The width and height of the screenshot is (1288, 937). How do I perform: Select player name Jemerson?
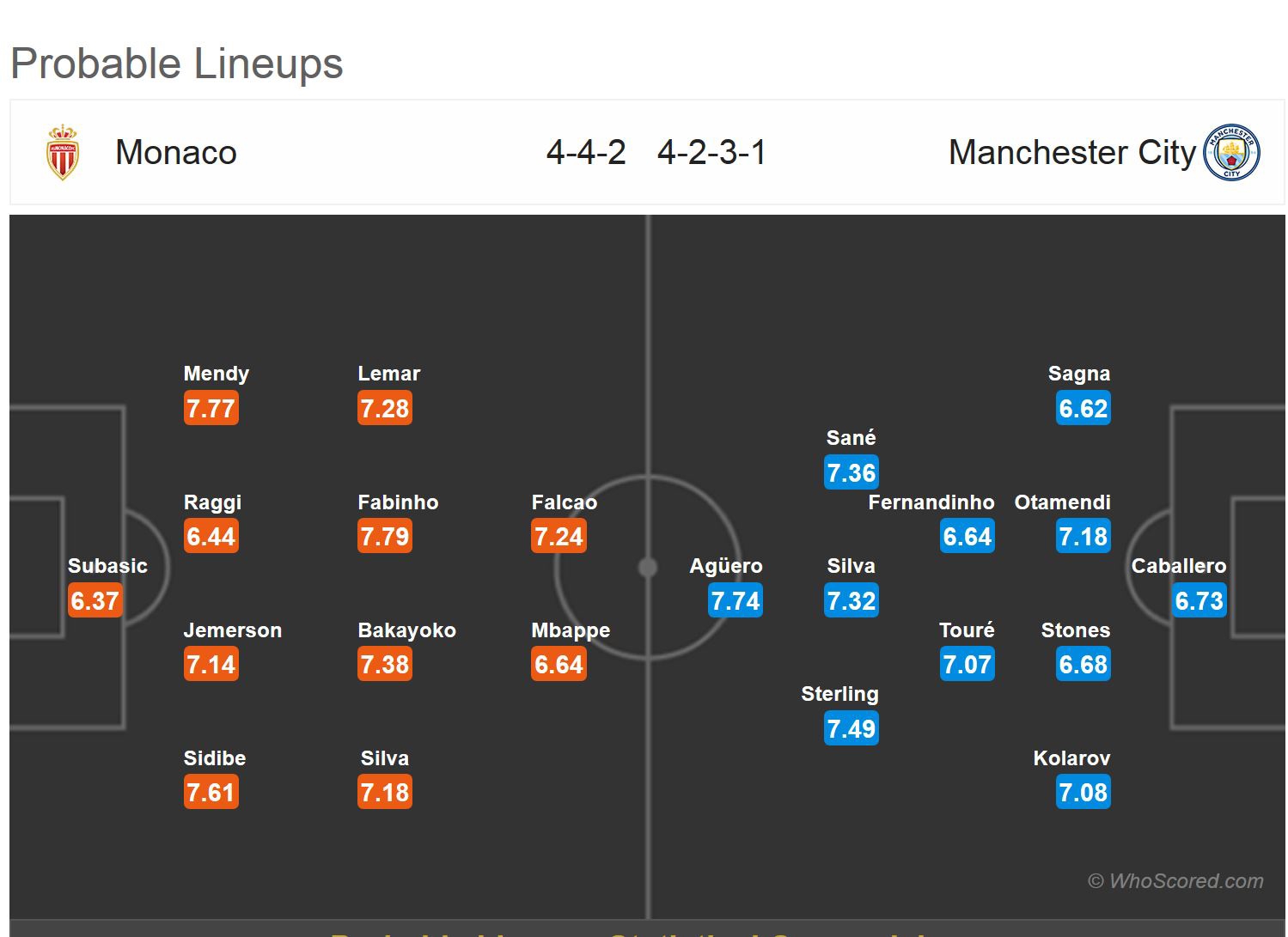coord(232,630)
